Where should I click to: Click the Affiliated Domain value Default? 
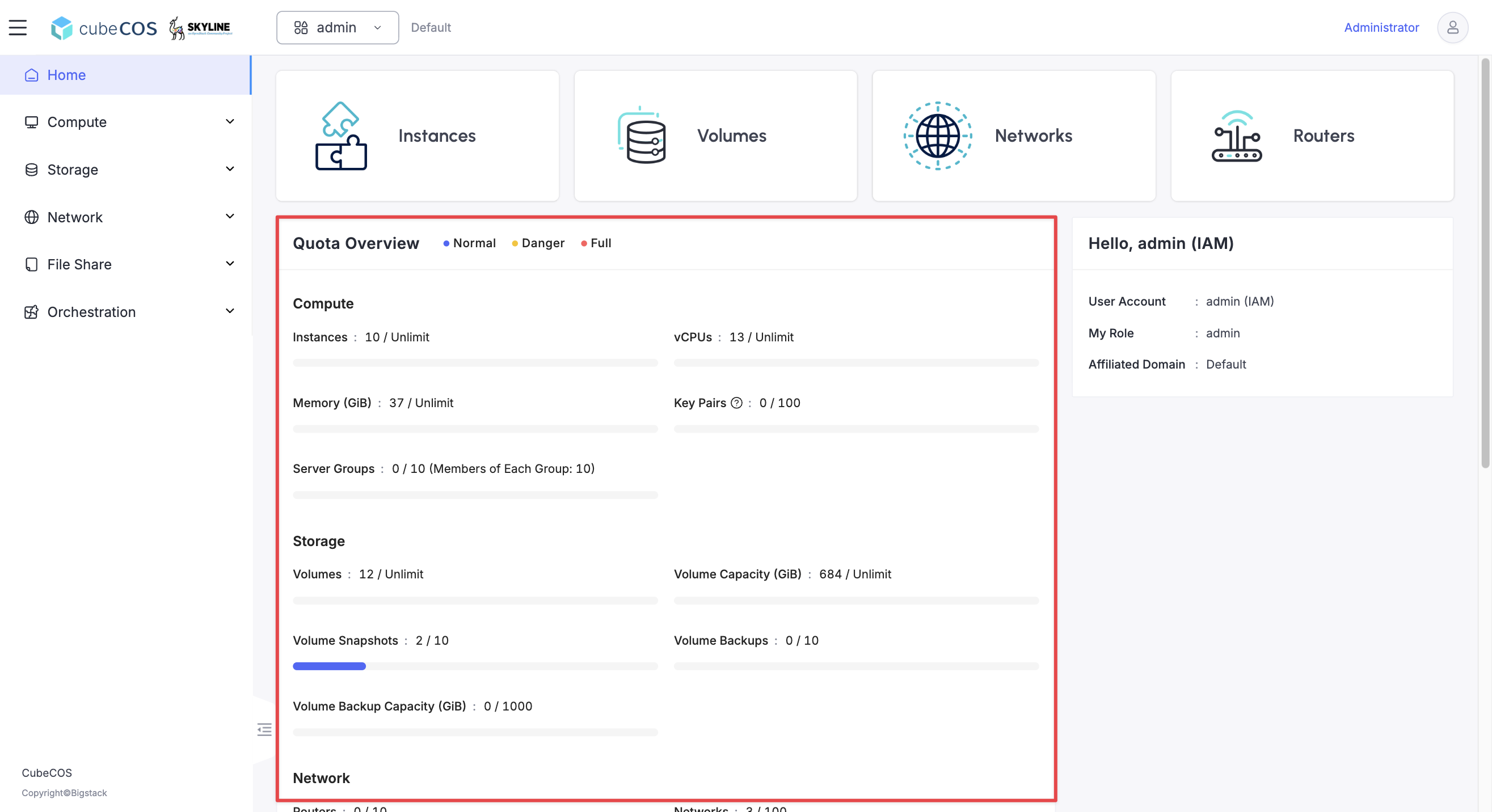[1225, 364]
